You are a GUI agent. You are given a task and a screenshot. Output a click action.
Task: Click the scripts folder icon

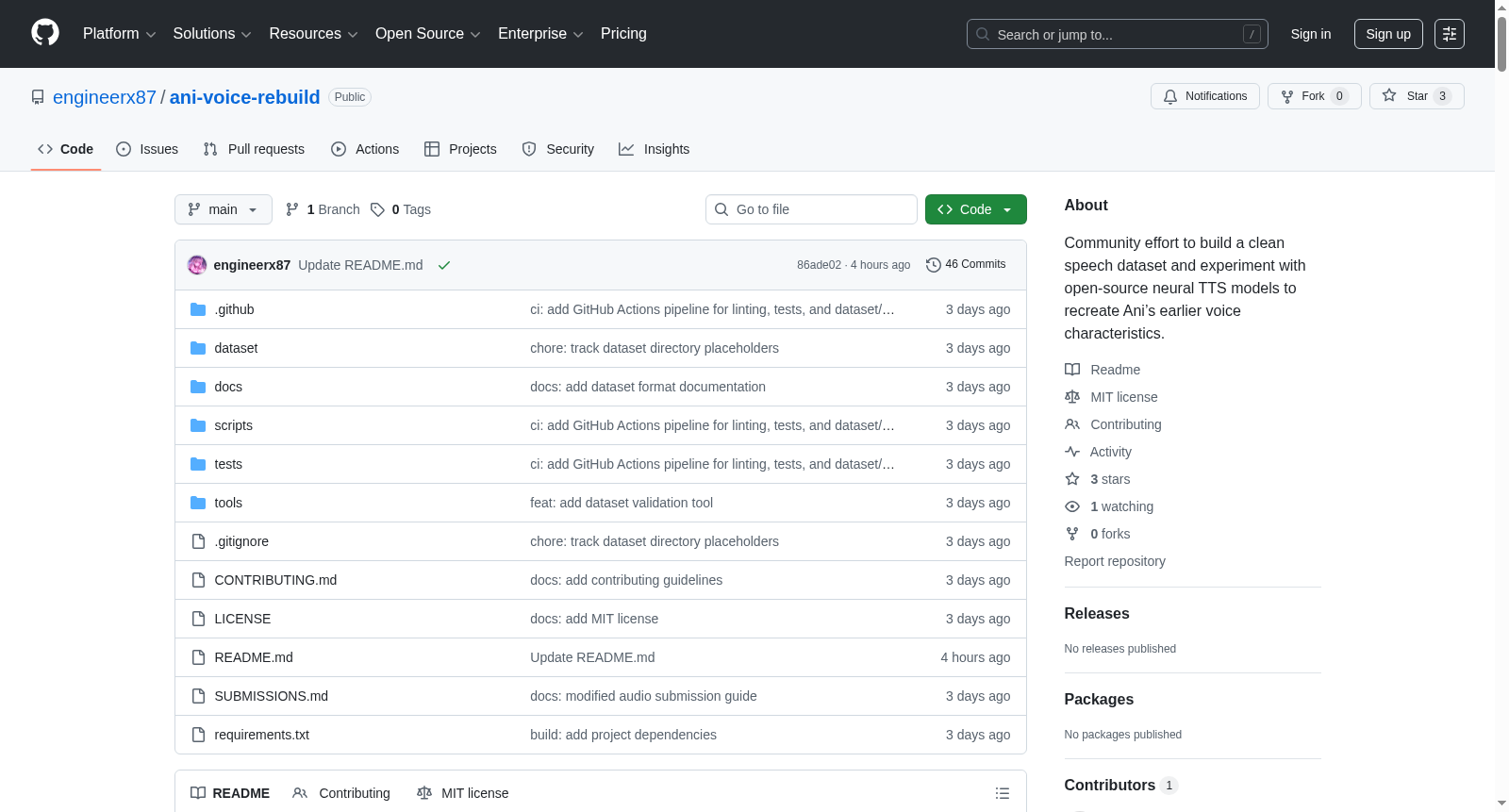click(x=198, y=425)
